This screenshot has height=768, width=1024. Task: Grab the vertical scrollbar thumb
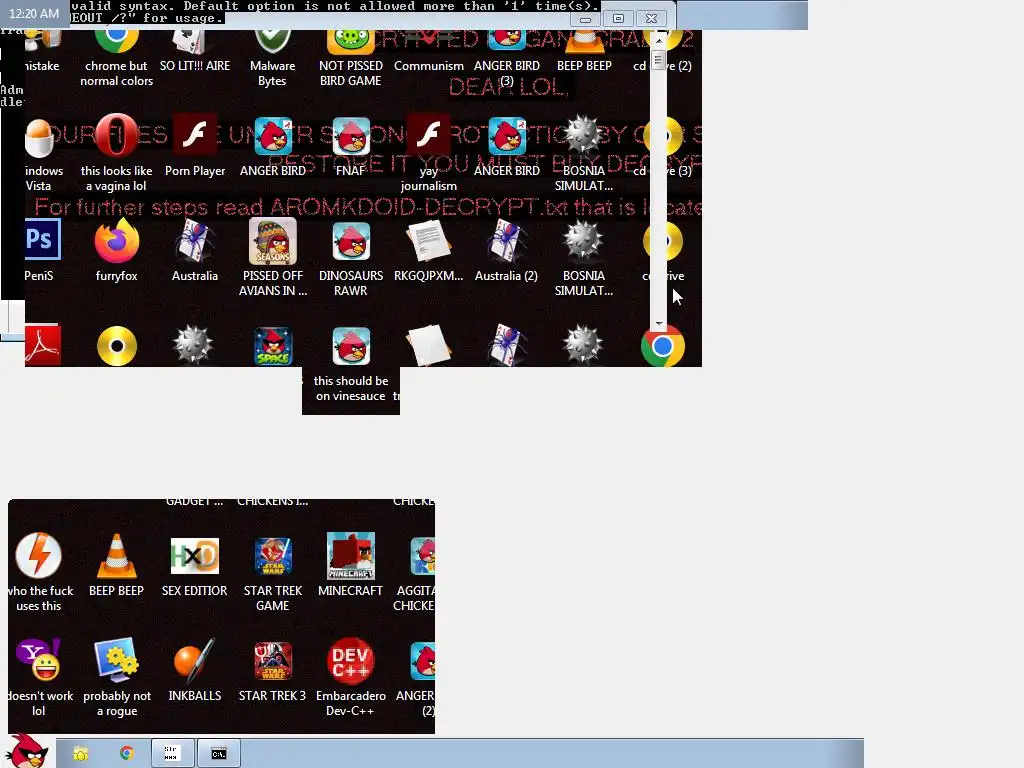click(x=658, y=61)
